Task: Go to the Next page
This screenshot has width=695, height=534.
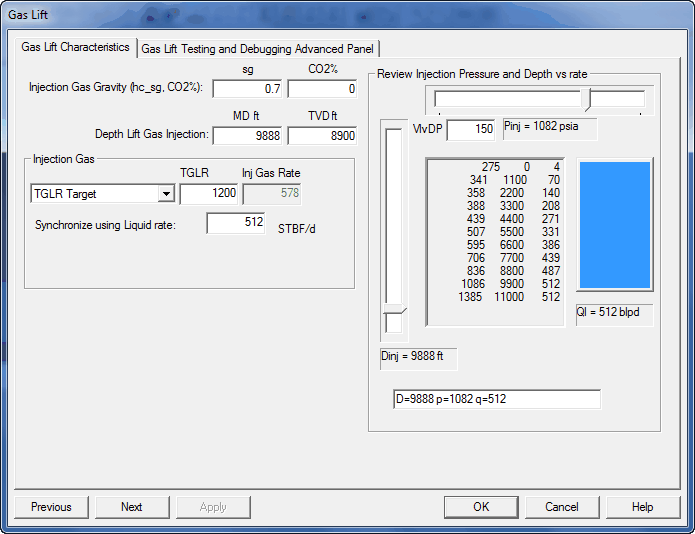Action: click(x=131, y=507)
